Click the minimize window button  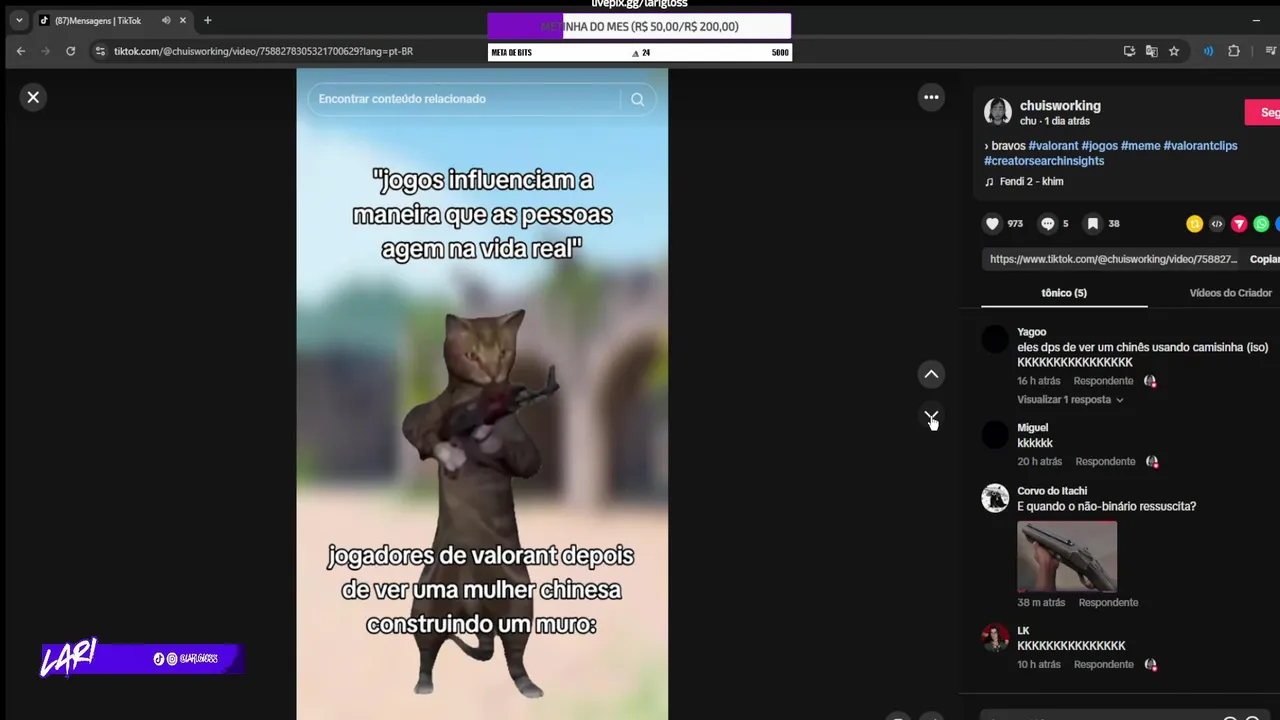(1256, 20)
